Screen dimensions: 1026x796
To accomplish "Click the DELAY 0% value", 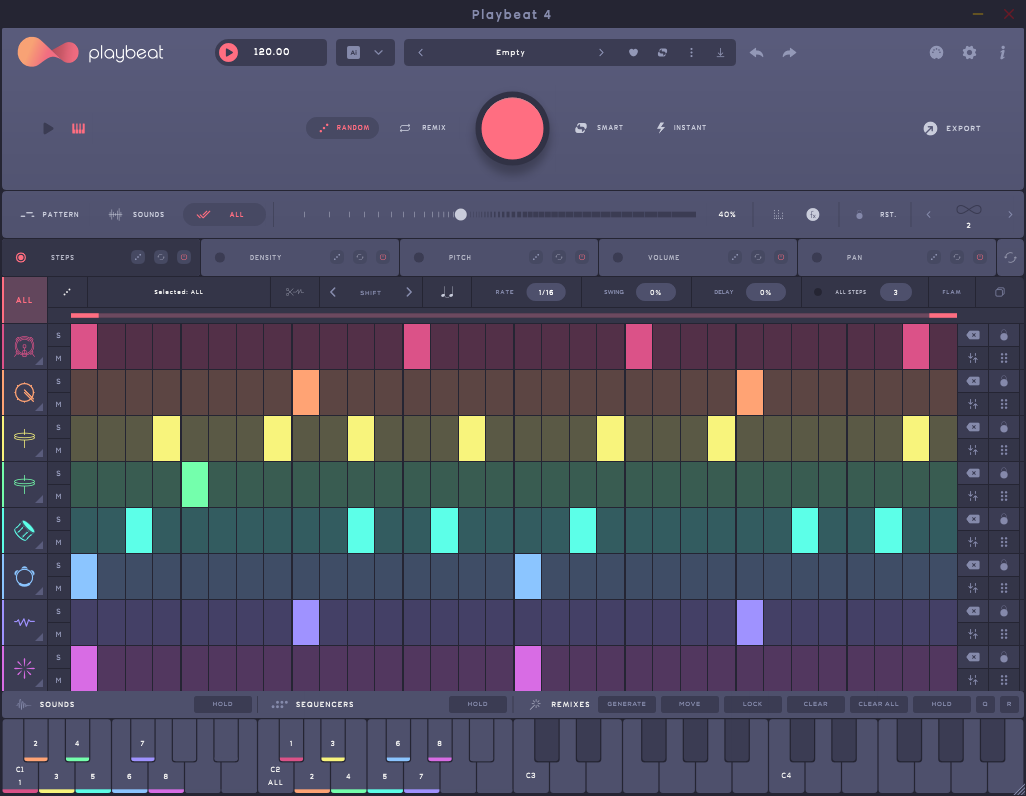I will coord(766,292).
